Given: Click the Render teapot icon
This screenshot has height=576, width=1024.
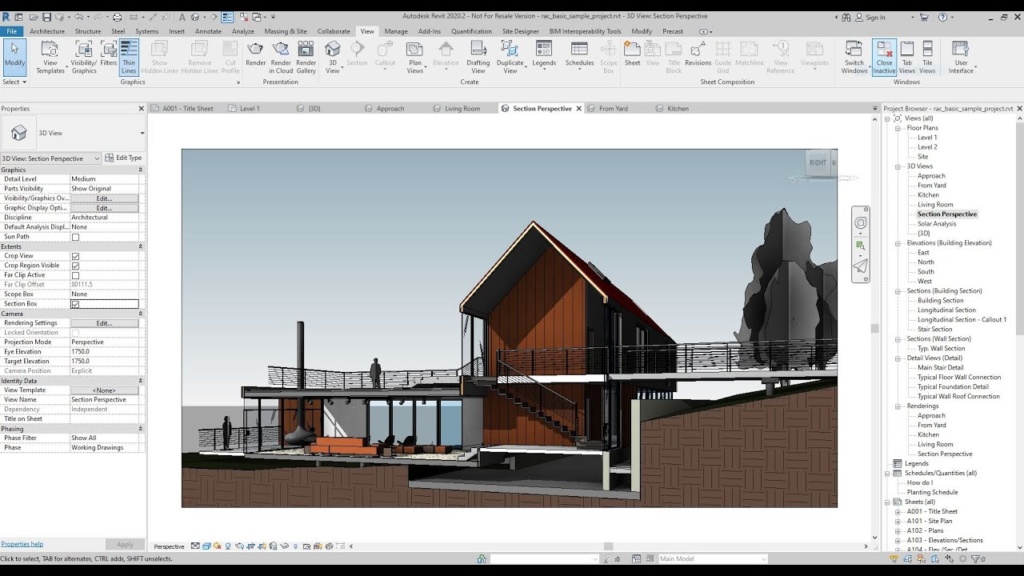Looking at the screenshot, I should (x=255, y=54).
